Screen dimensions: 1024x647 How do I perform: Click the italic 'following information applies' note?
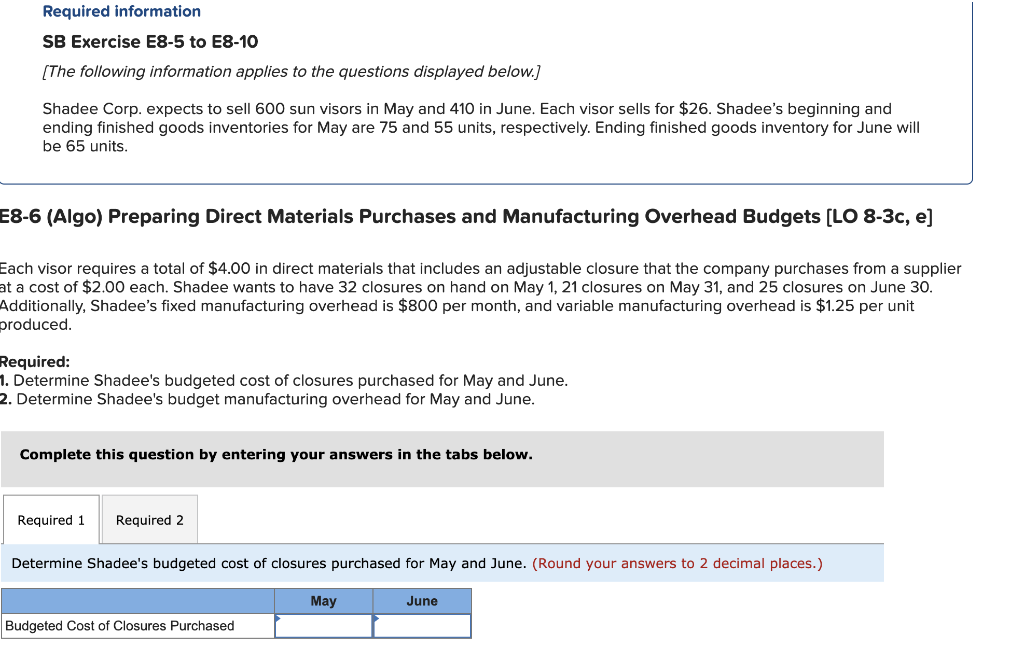coord(291,72)
